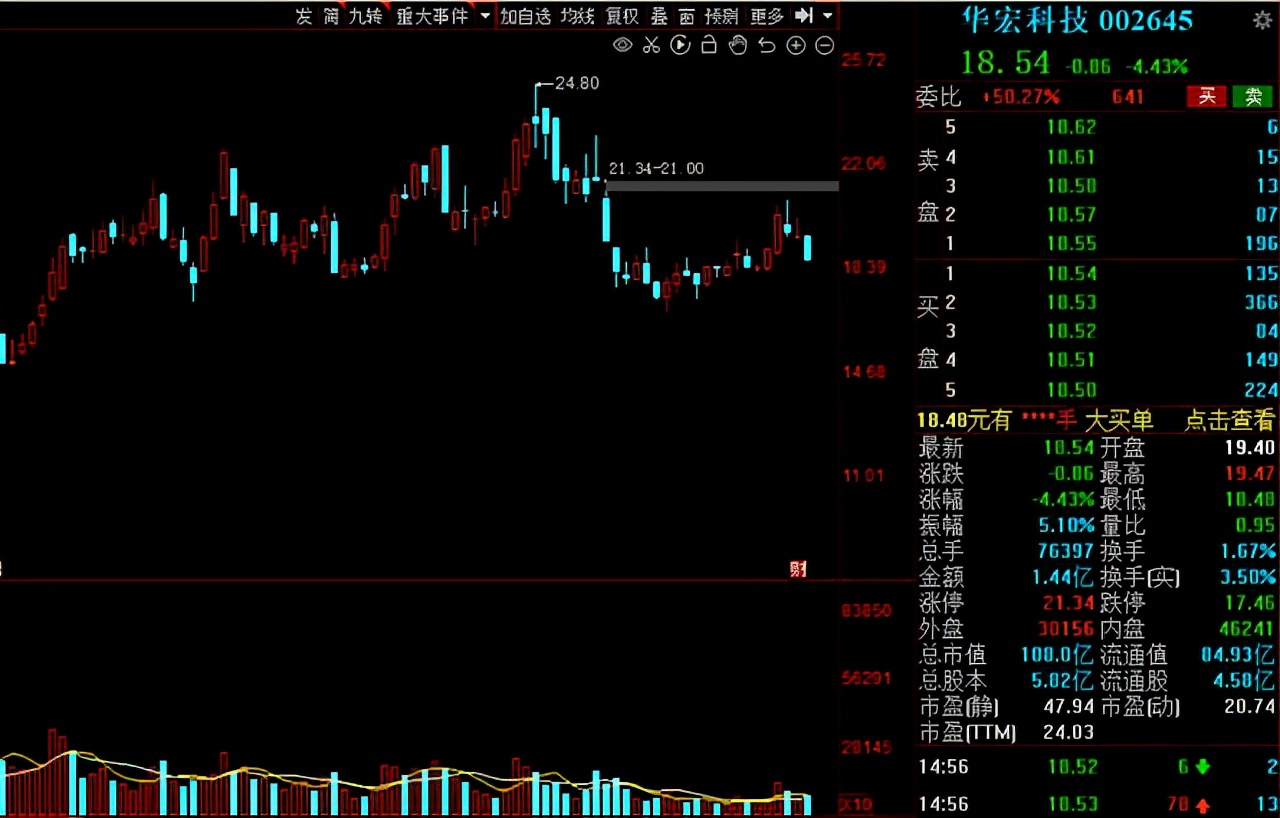Click the undo arrow icon
Image resolution: width=1280 pixels, height=818 pixels.
(767, 45)
